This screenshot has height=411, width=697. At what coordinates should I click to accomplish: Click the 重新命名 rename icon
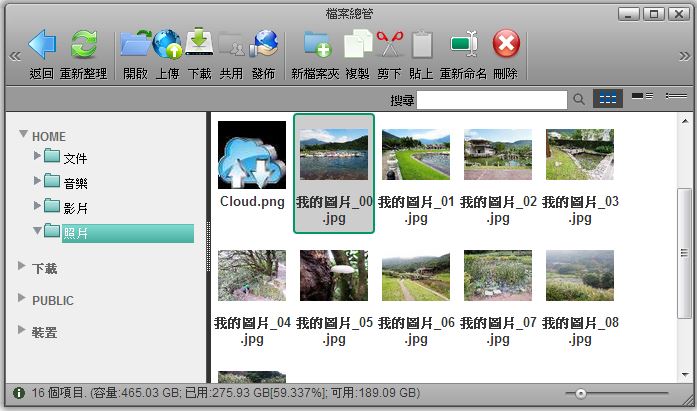pos(463,45)
